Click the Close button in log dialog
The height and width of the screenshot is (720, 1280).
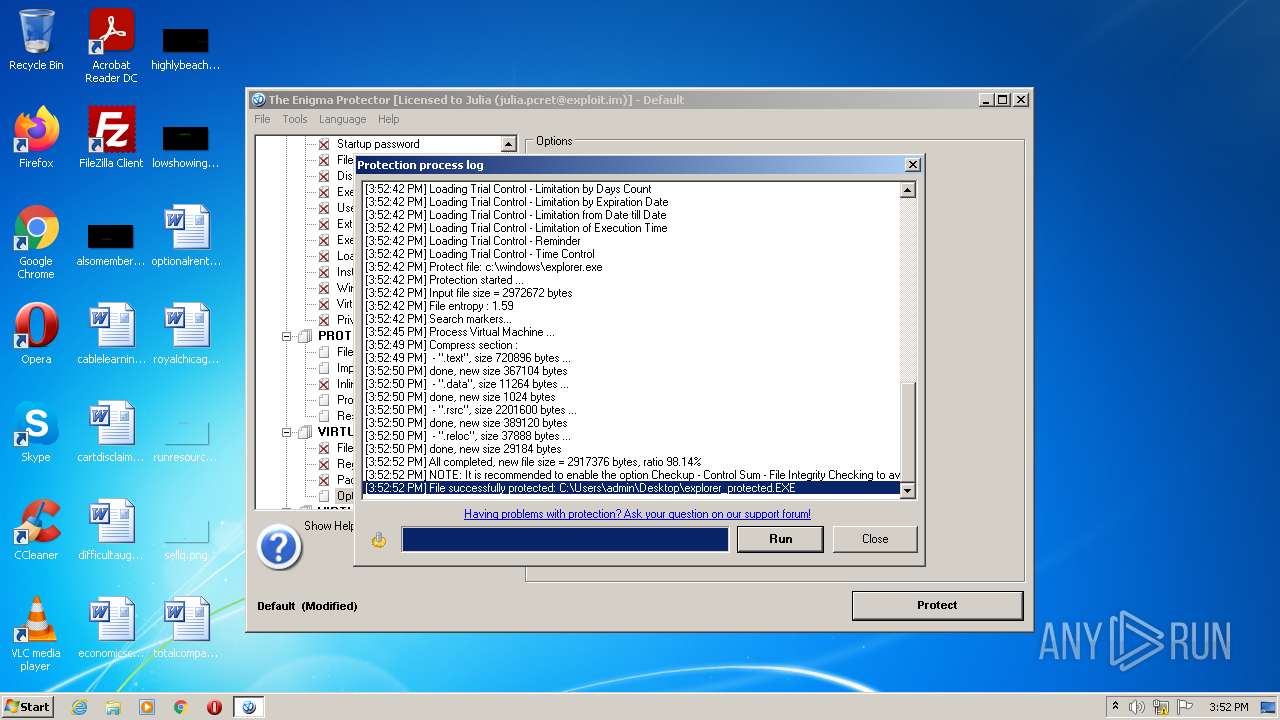(875, 539)
